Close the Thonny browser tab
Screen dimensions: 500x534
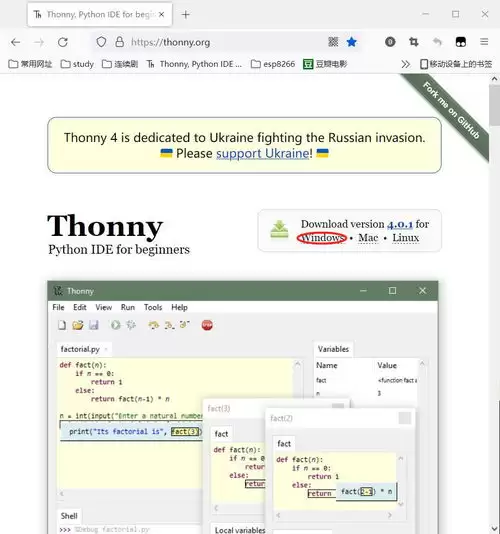[x=161, y=14]
